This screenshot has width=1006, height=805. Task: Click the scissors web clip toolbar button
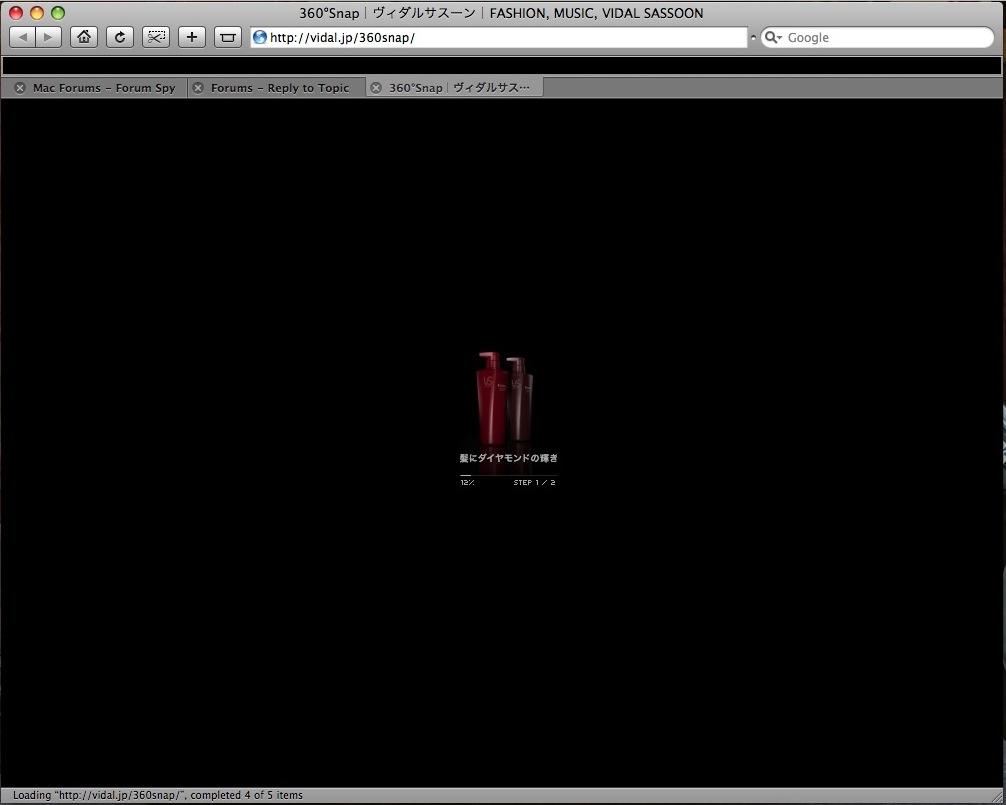click(156, 37)
